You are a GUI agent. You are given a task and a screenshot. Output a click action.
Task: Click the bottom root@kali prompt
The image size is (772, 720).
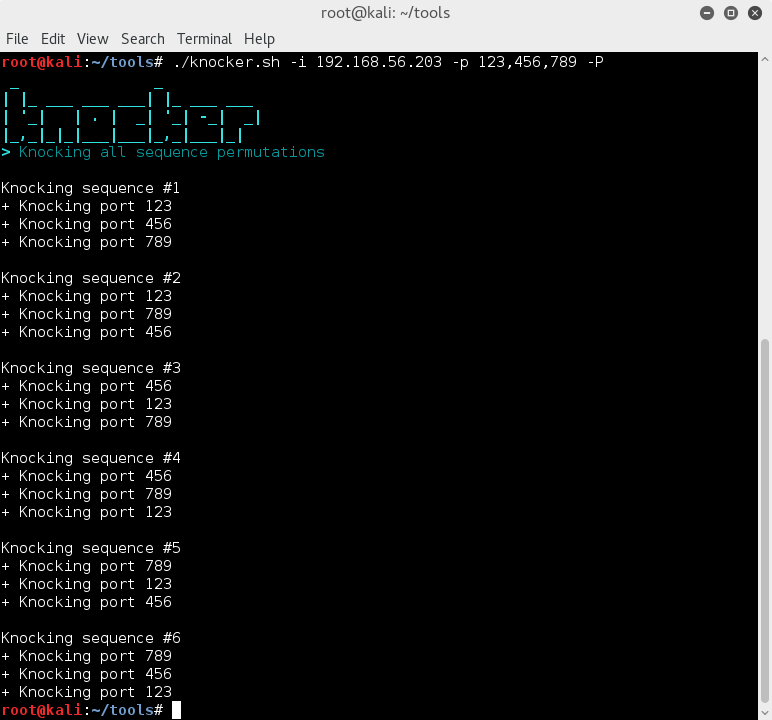pos(82,710)
